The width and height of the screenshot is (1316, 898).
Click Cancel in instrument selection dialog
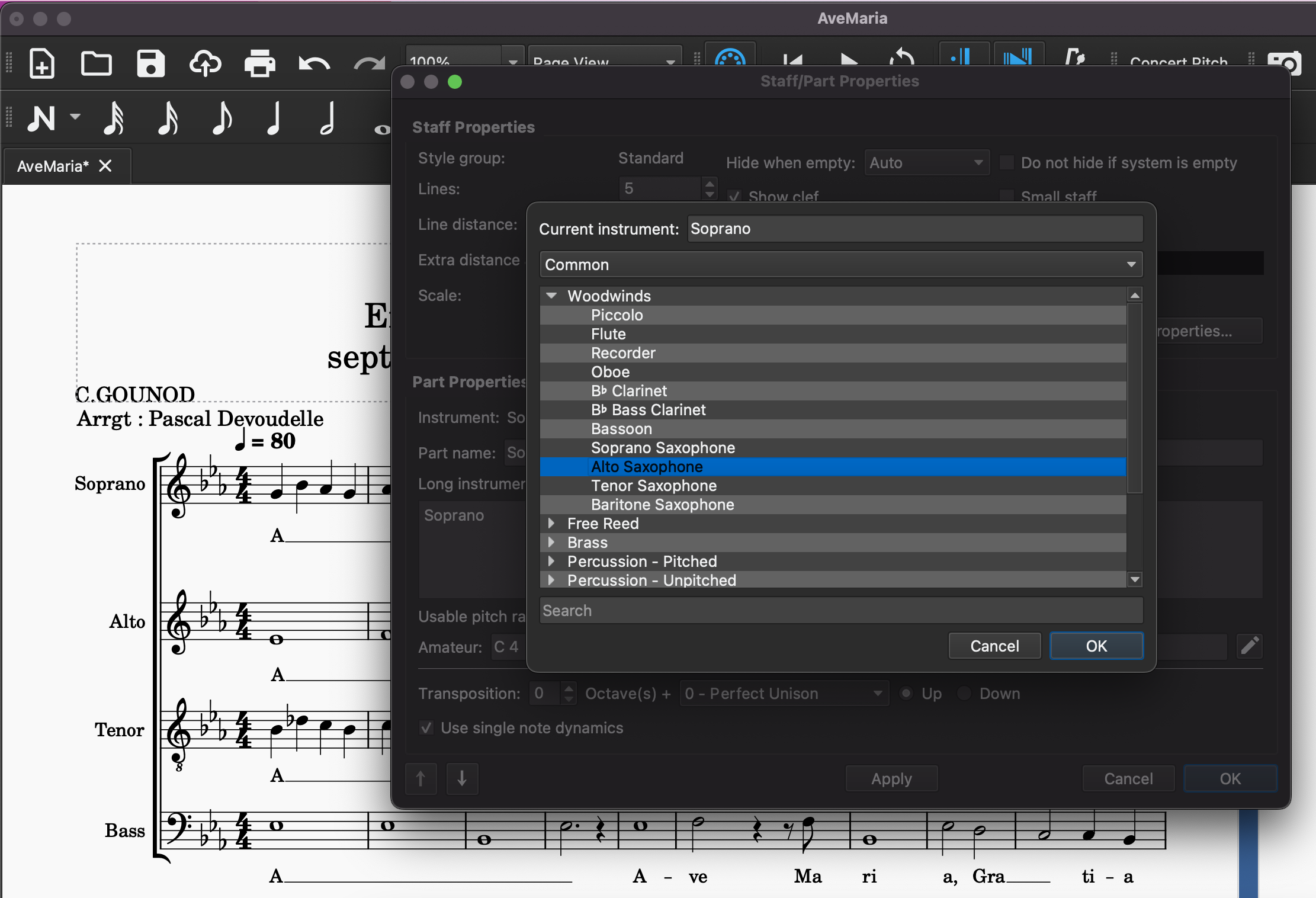click(x=994, y=646)
